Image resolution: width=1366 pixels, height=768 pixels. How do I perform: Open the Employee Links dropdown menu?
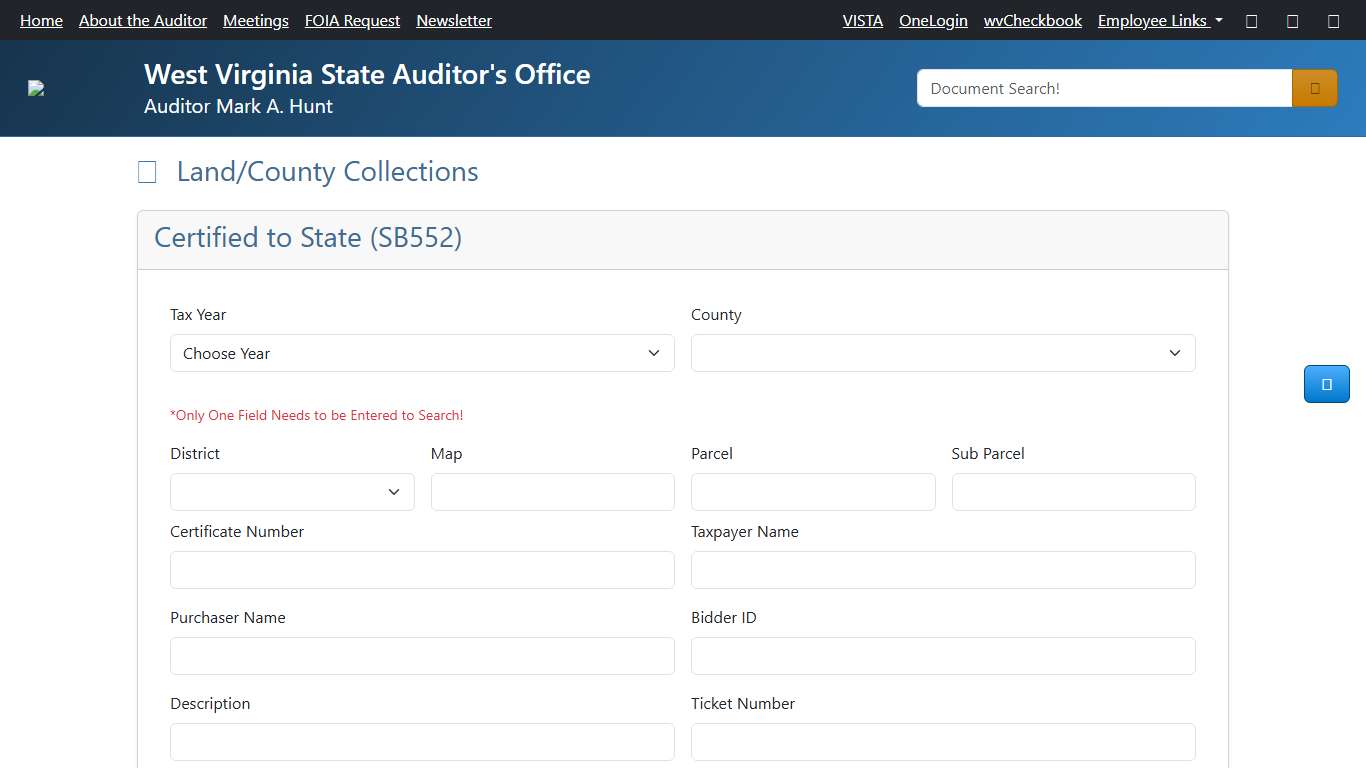(x=1159, y=20)
